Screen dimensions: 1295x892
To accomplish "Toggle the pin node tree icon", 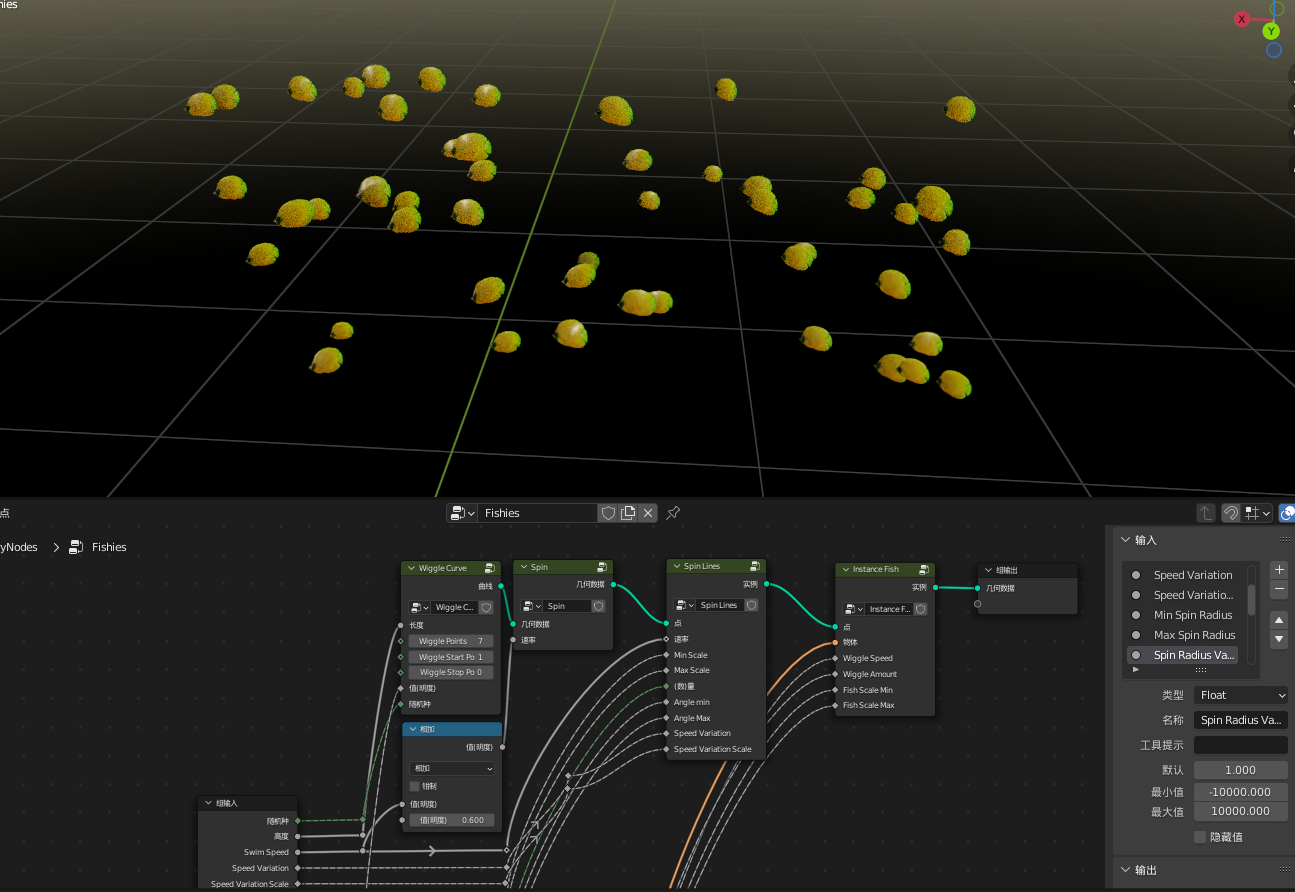I will click(x=673, y=513).
